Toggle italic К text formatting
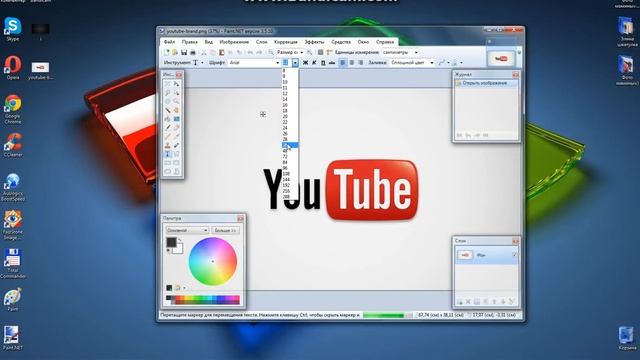 coord(314,63)
